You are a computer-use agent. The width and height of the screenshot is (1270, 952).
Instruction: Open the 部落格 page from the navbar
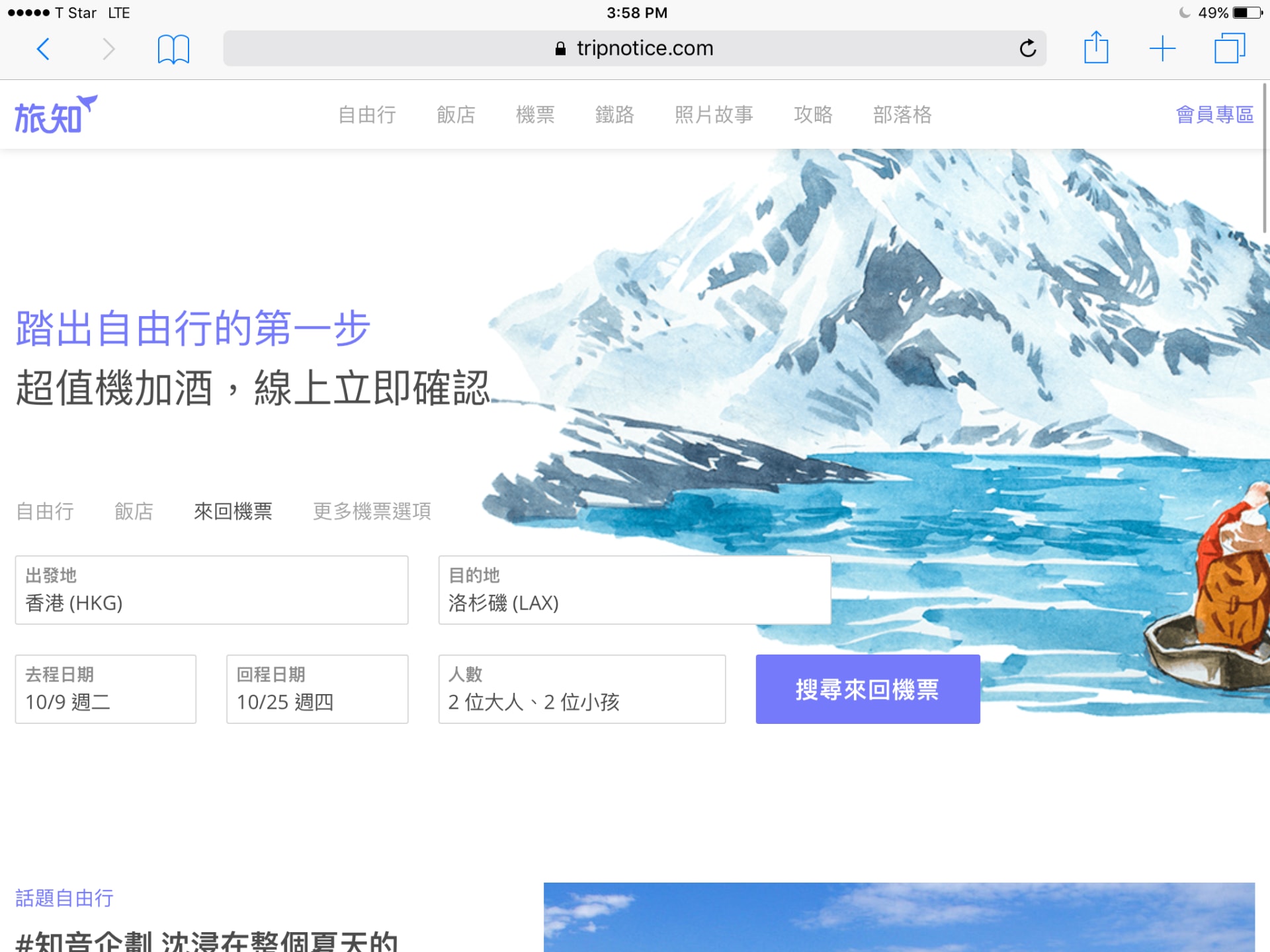(902, 115)
